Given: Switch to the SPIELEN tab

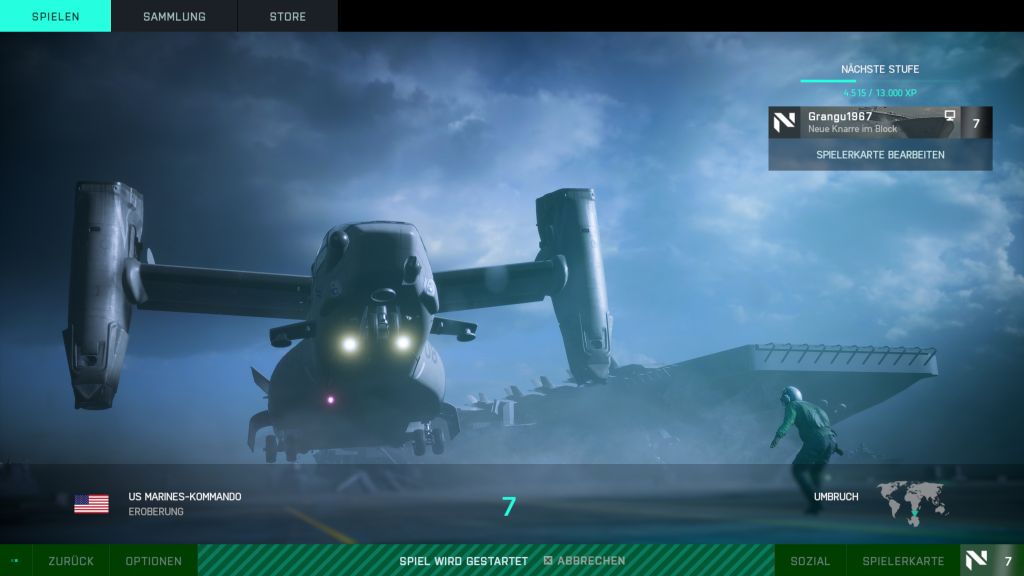Looking at the screenshot, I should (x=56, y=16).
